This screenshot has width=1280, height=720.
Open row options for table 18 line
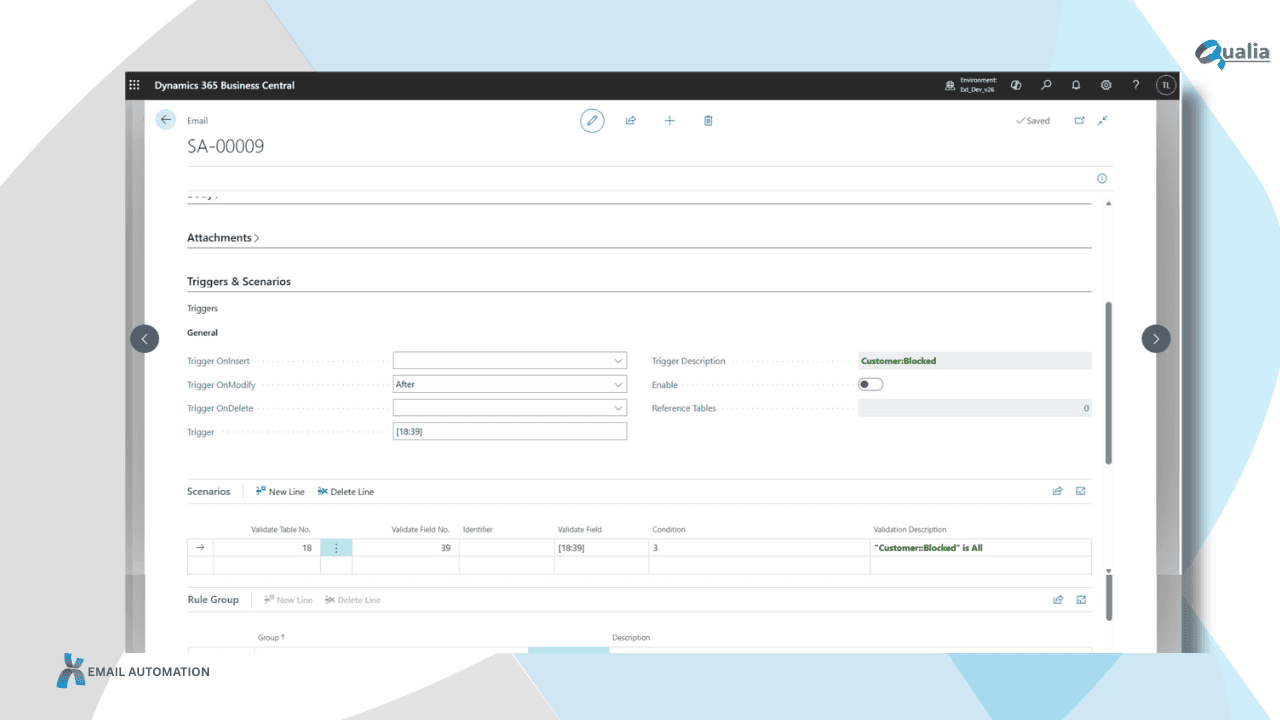(x=336, y=548)
